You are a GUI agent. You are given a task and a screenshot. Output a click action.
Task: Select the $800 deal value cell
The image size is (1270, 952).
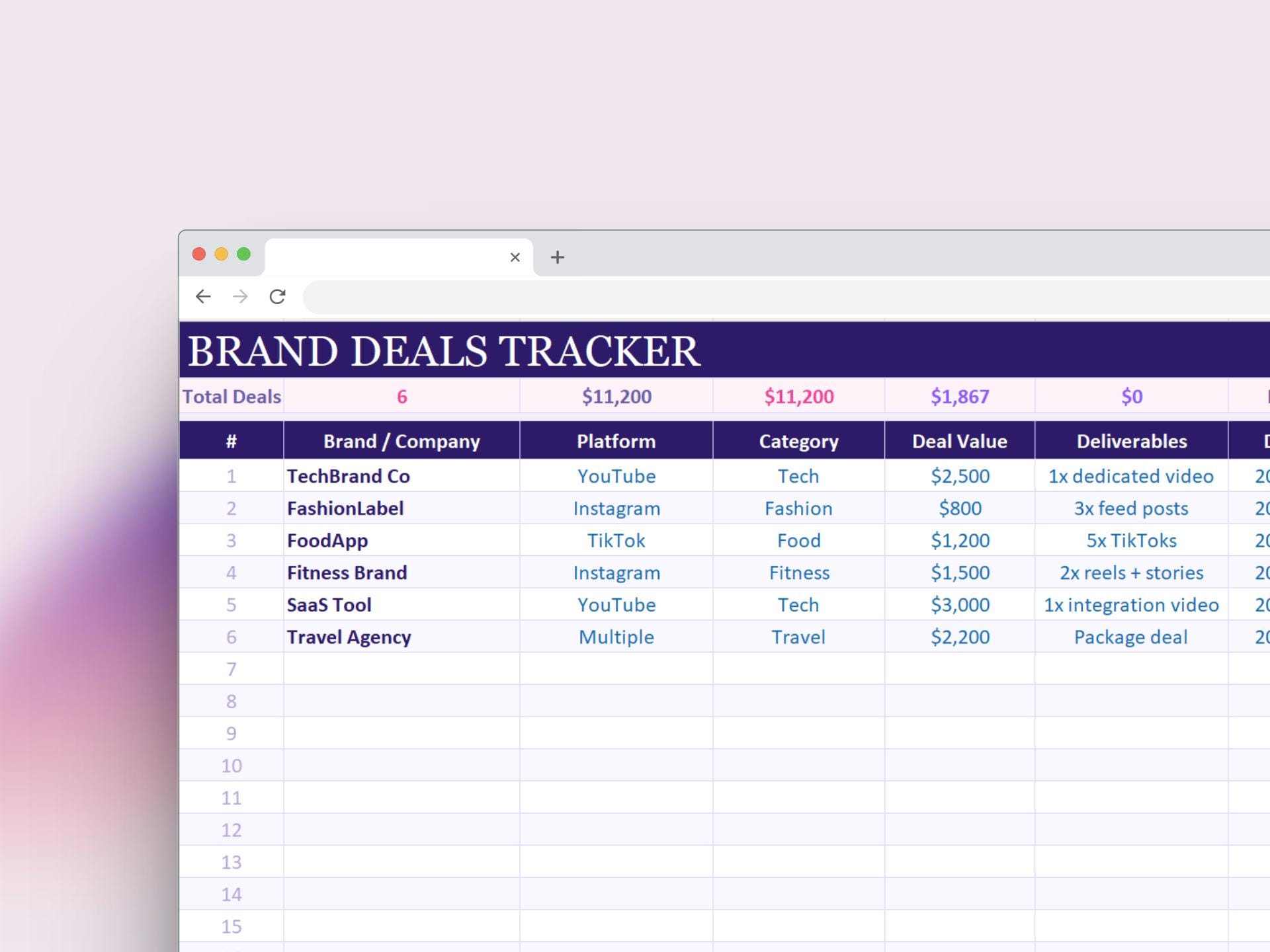click(960, 508)
